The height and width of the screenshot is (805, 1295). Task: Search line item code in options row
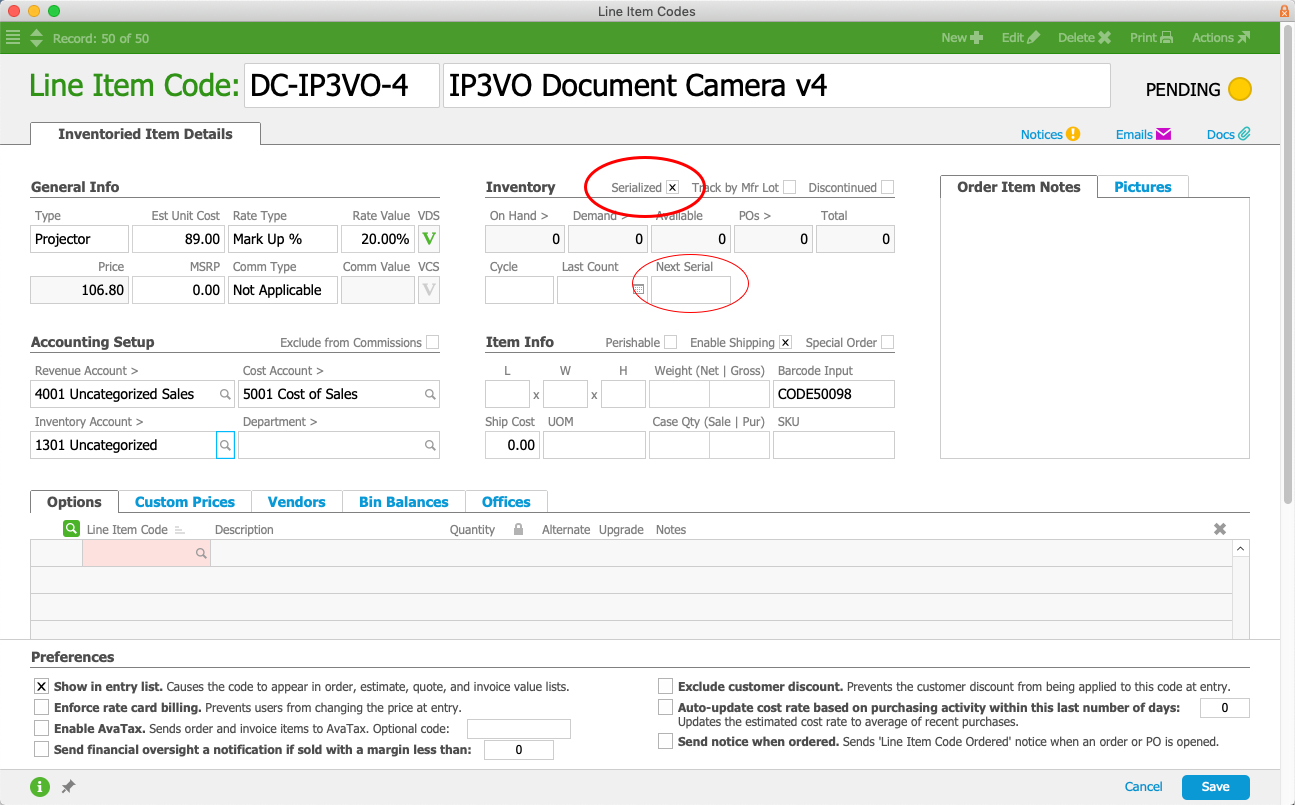pos(201,553)
